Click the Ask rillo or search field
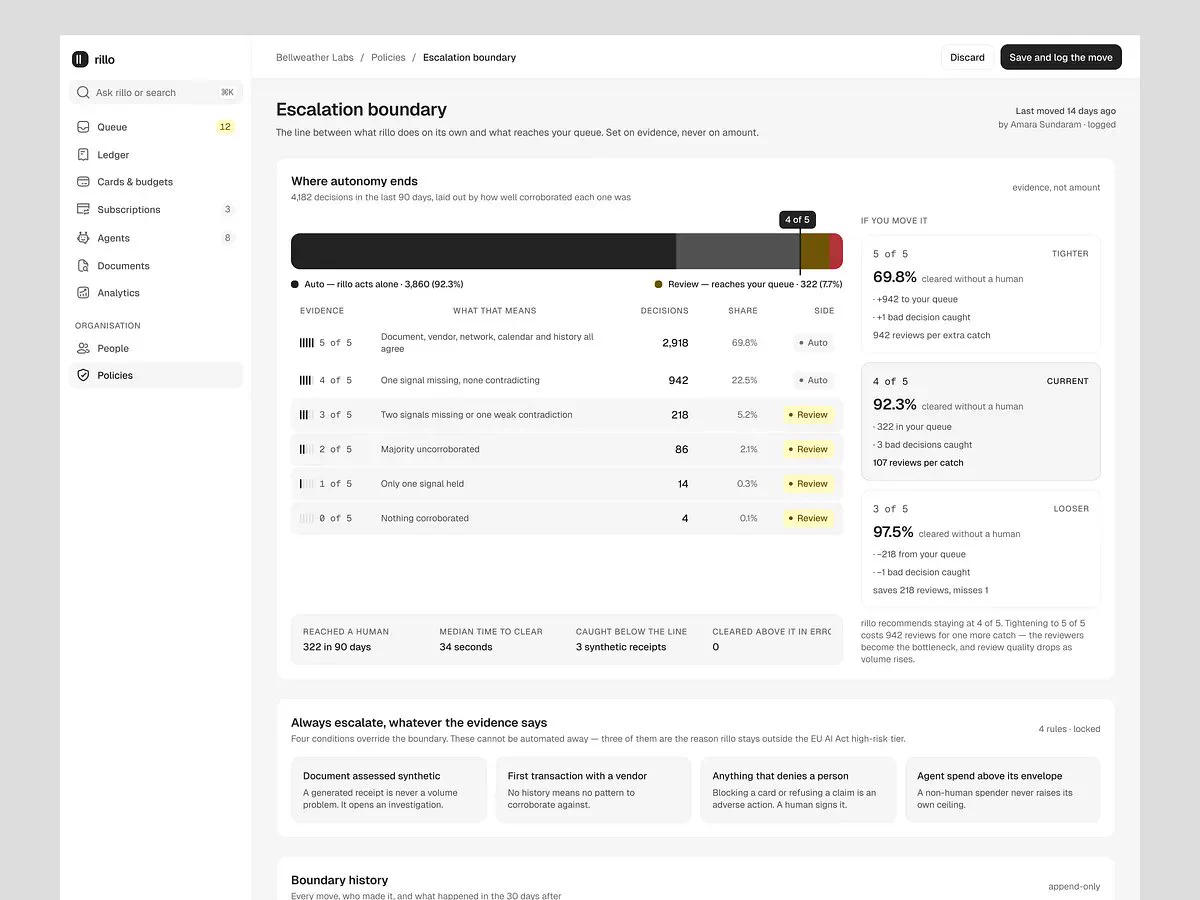This screenshot has height=900, width=1200. coord(155,92)
